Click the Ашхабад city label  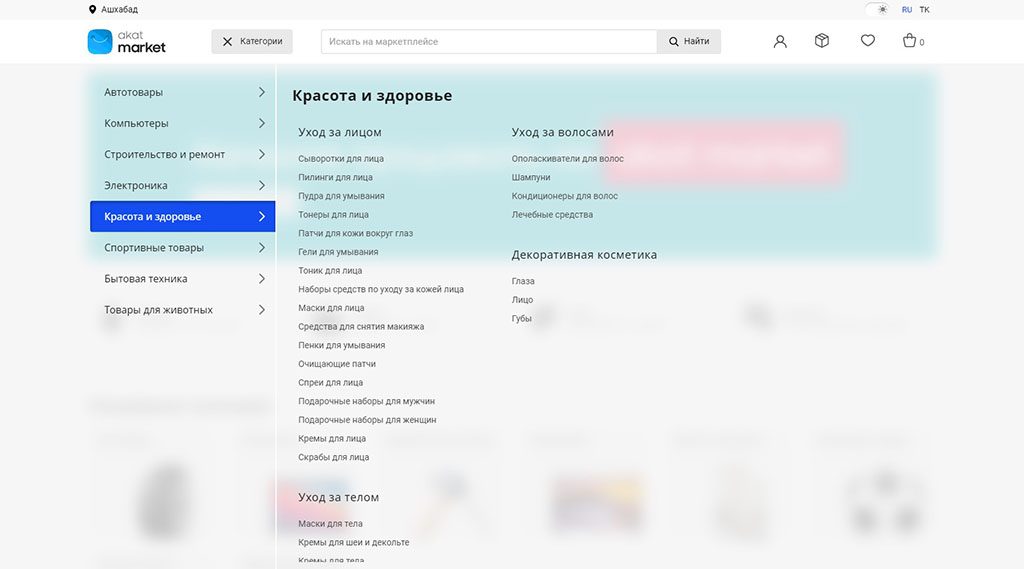(119, 10)
